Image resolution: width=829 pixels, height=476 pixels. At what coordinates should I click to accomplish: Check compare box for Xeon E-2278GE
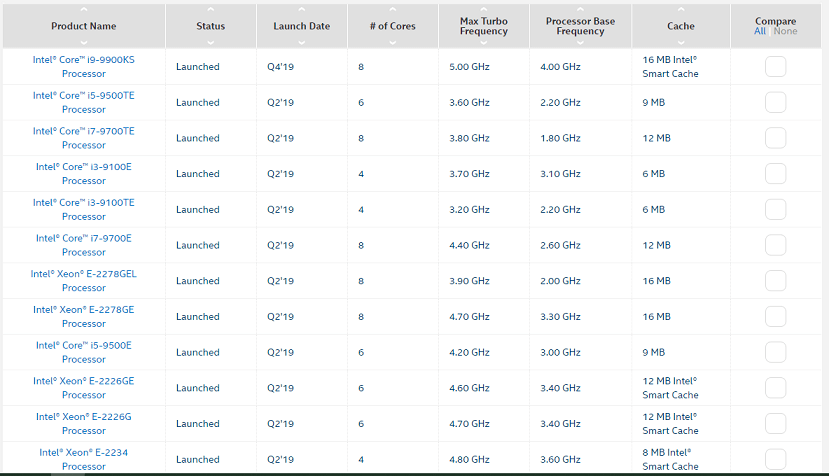coord(775,316)
